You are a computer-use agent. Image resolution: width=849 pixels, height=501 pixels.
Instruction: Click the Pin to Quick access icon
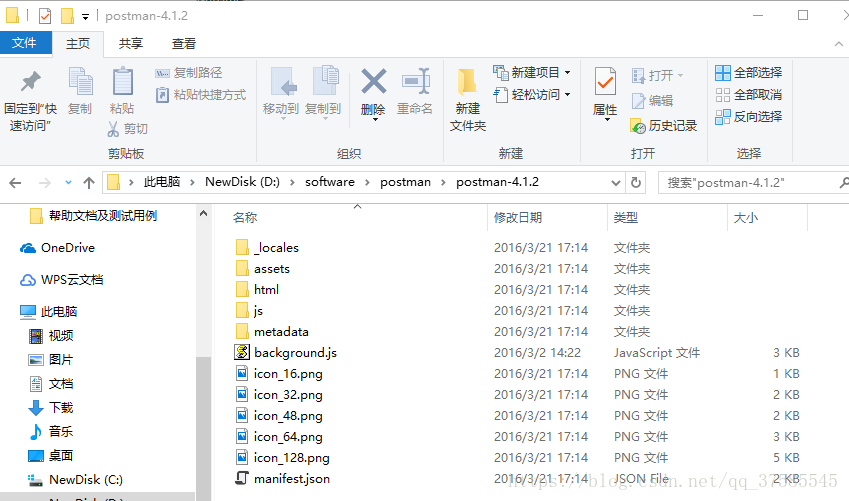[30, 82]
